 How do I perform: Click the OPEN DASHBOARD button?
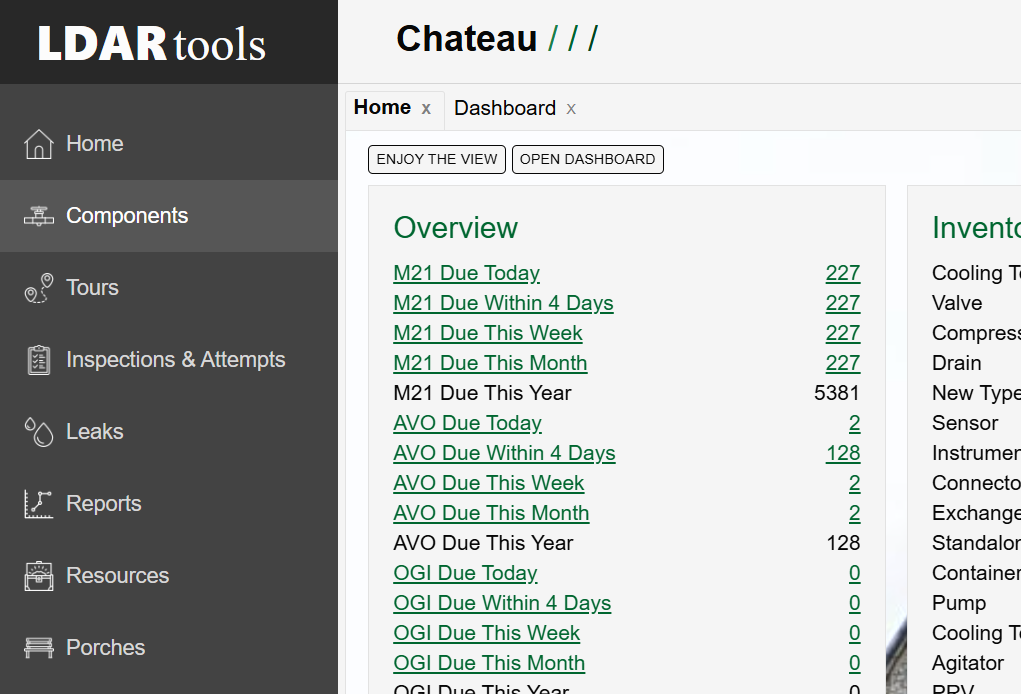(x=588, y=160)
